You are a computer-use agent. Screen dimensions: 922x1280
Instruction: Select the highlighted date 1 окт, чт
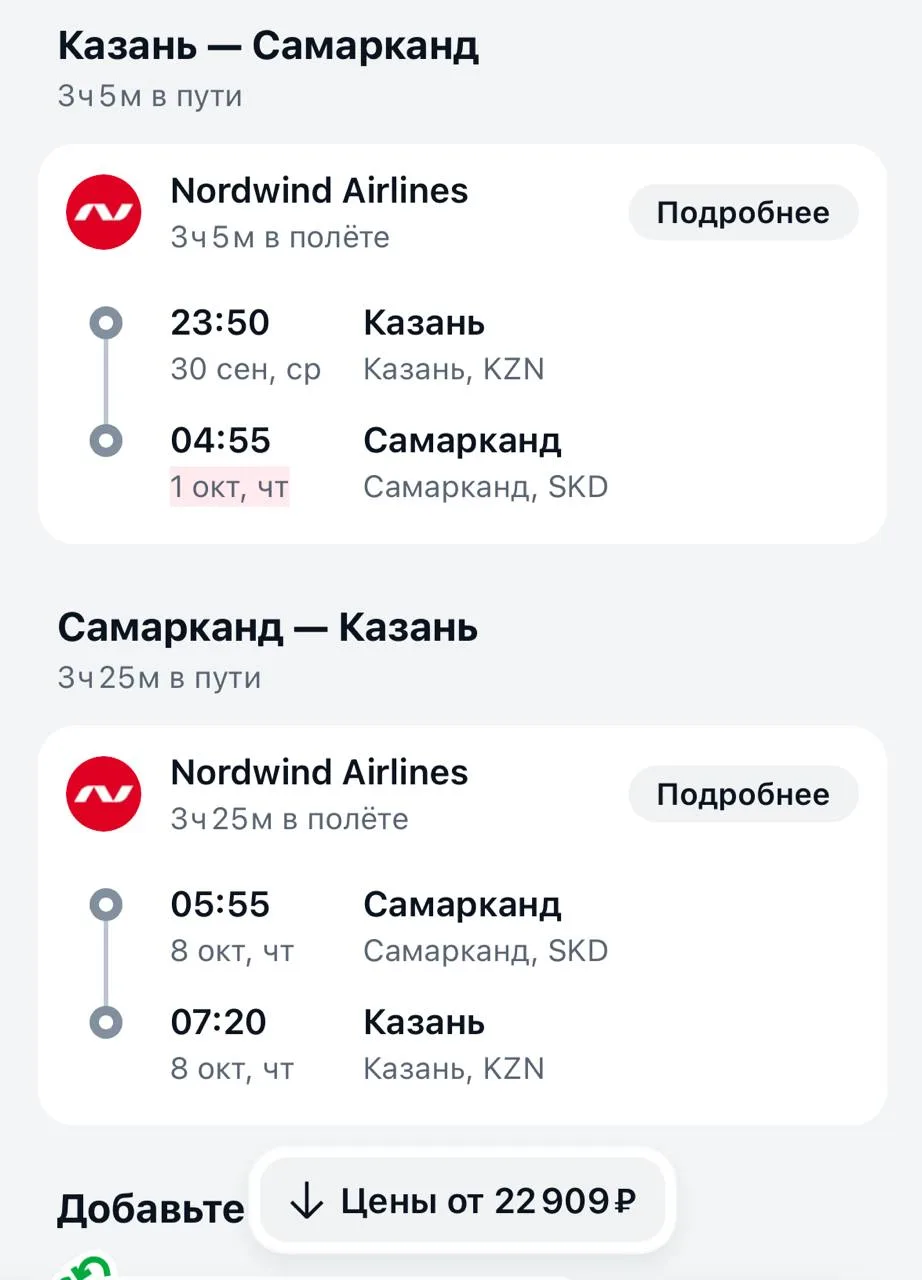230,487
